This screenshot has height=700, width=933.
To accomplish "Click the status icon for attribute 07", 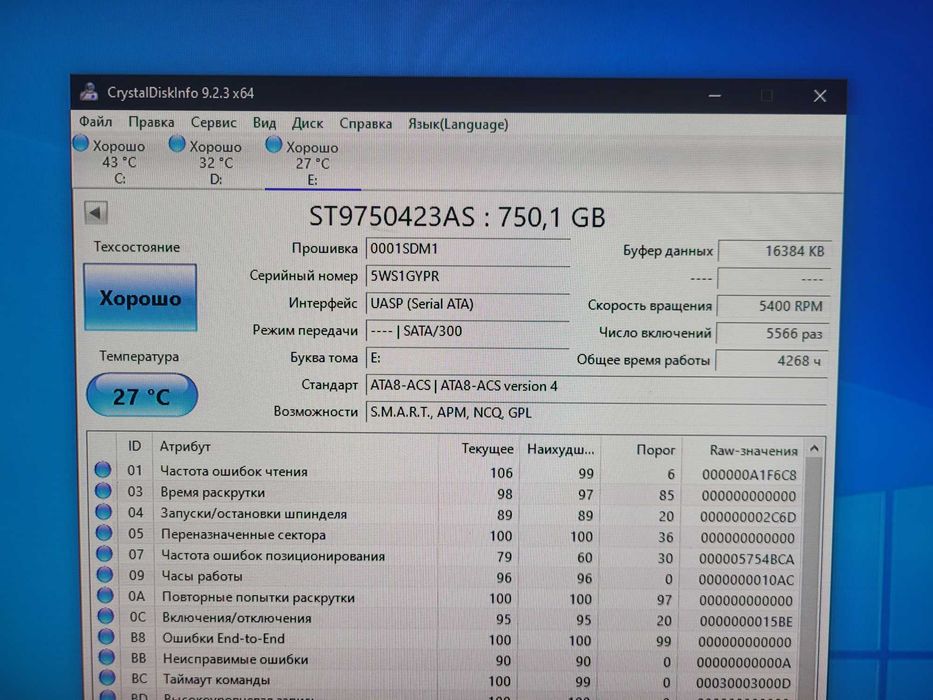I will [104, 554].
